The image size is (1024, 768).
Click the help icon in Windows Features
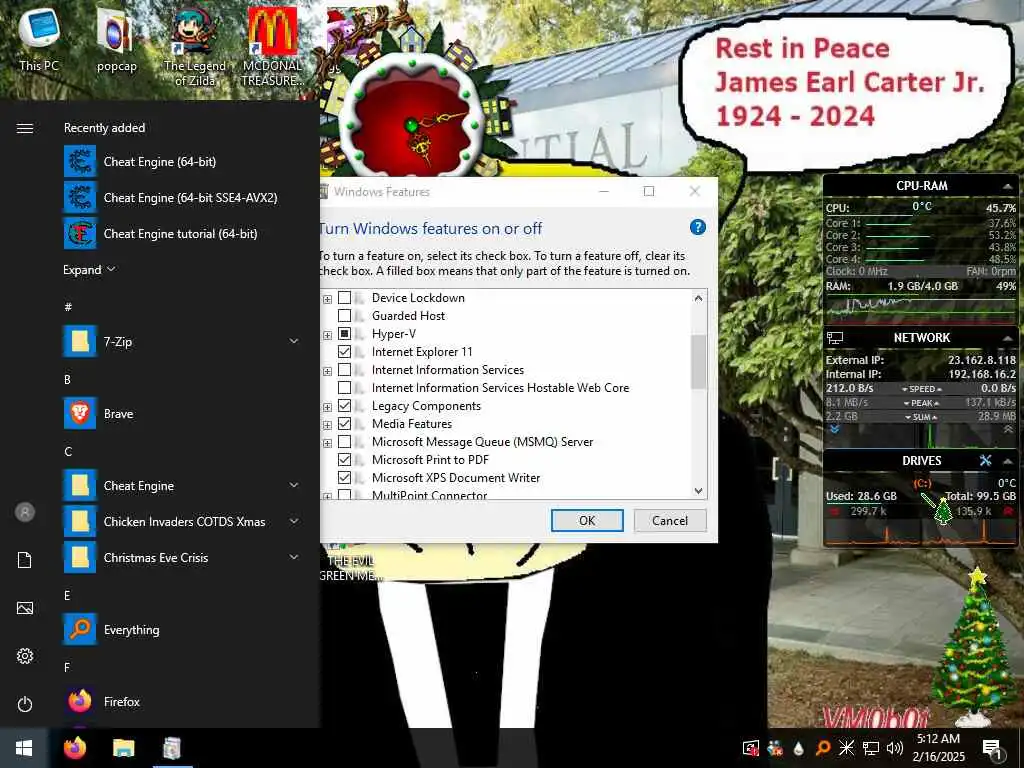697,227
